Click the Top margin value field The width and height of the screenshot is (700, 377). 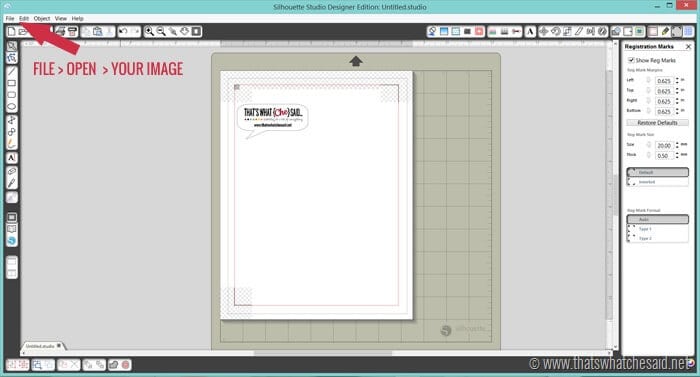click(x=664, y=91)
